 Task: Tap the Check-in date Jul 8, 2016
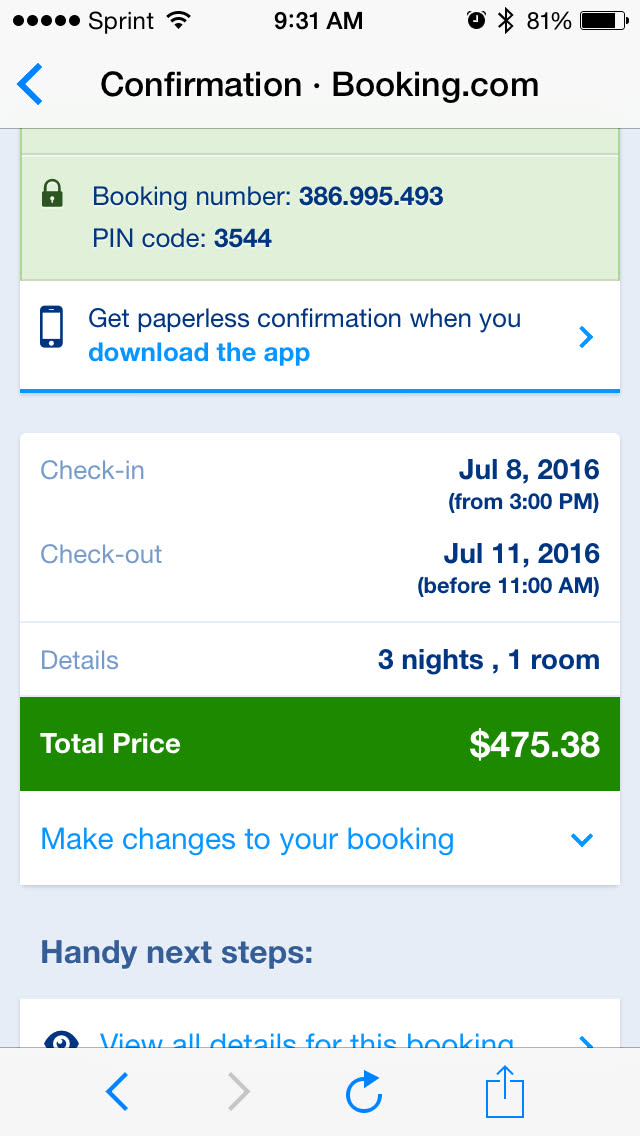(528, 470)
